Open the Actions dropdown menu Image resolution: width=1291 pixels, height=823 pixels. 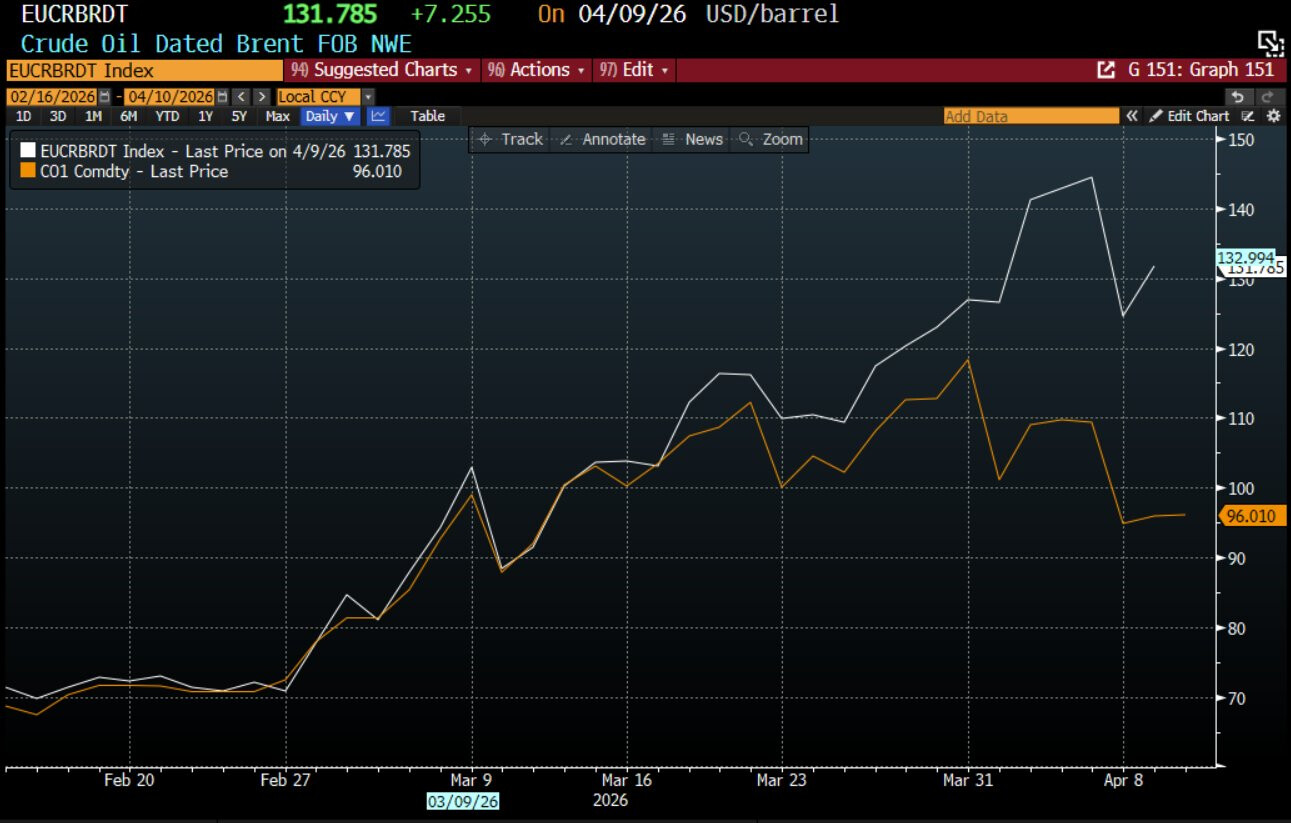click(x=537, y=70)
